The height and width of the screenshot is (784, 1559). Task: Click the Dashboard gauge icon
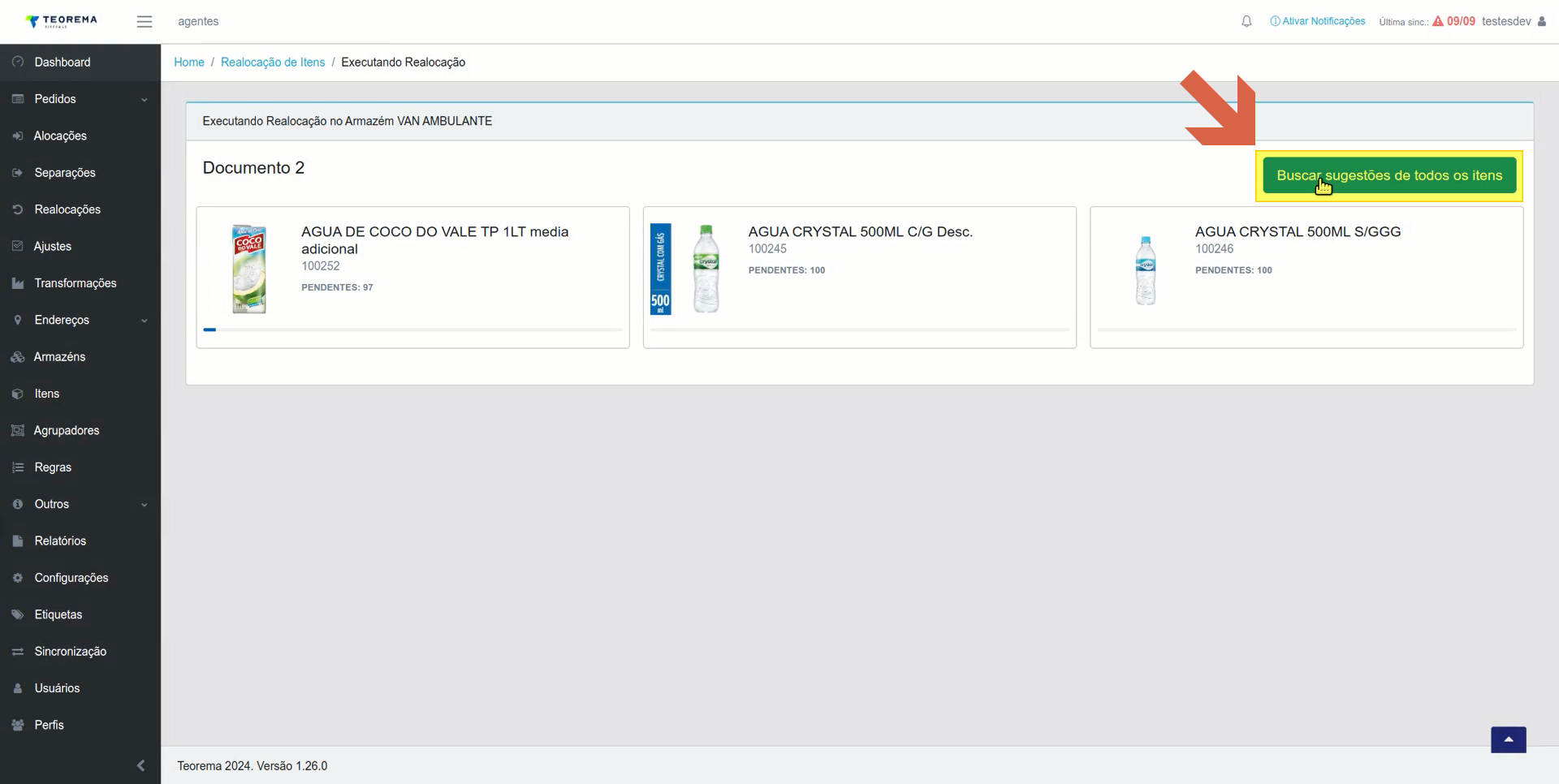18,62
